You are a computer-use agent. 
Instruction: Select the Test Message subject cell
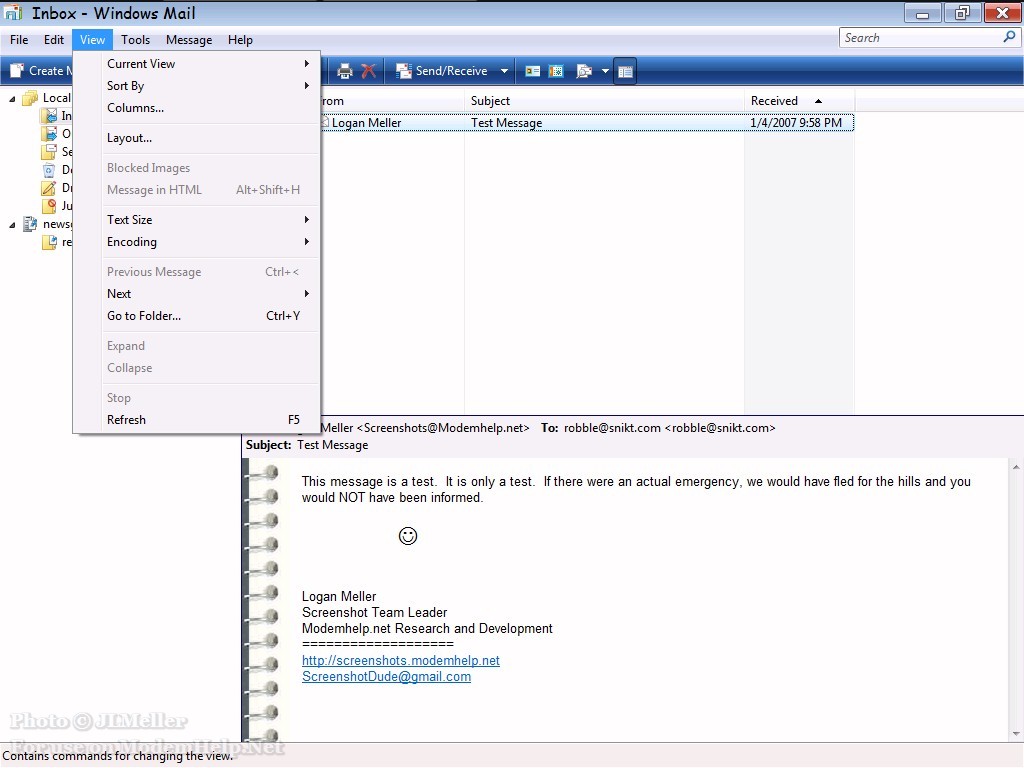tap(506, 123)
